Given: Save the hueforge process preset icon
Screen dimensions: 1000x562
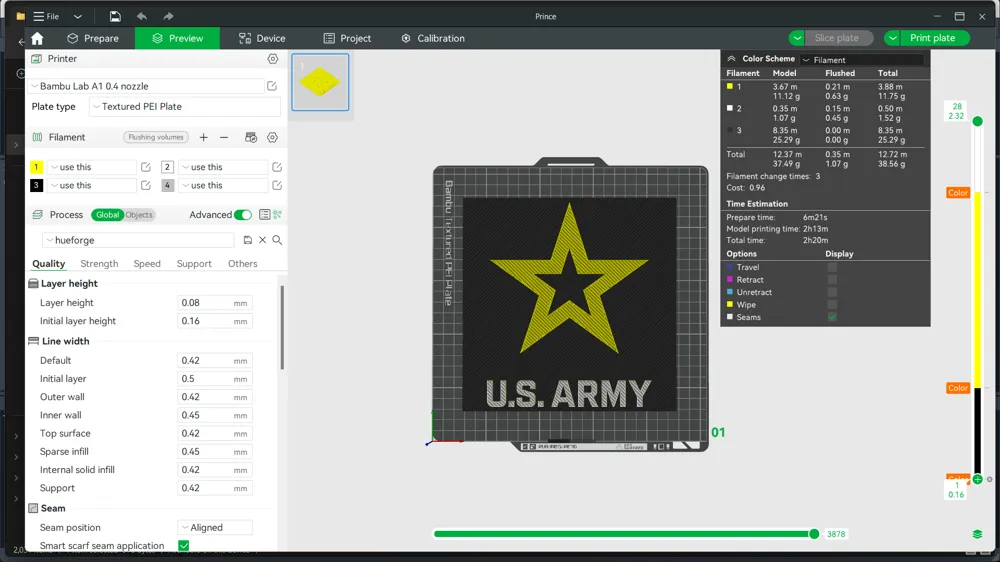Looking at the screenshot, I should [247, 240].
